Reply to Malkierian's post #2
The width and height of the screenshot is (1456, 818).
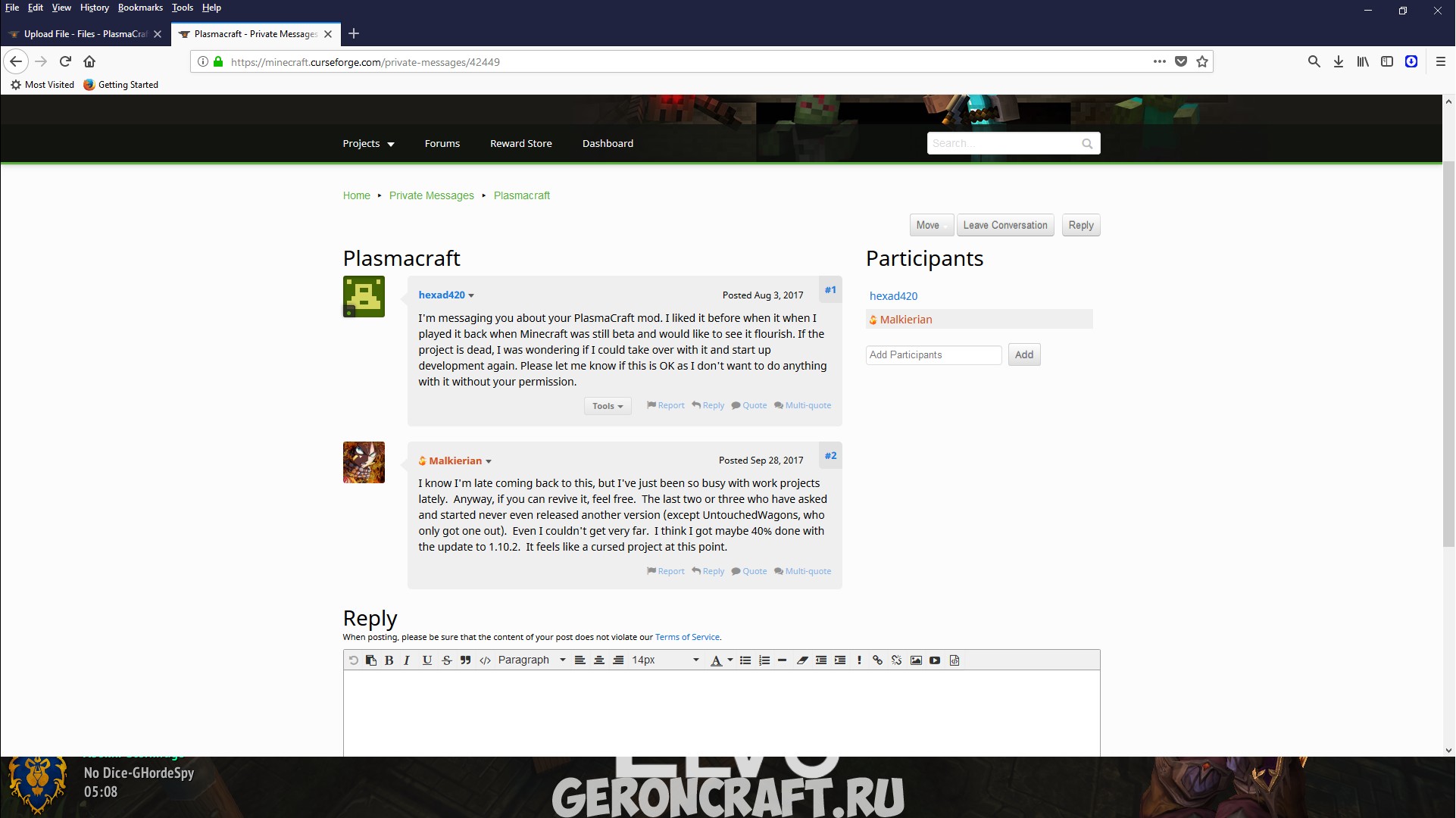(708, 572)
